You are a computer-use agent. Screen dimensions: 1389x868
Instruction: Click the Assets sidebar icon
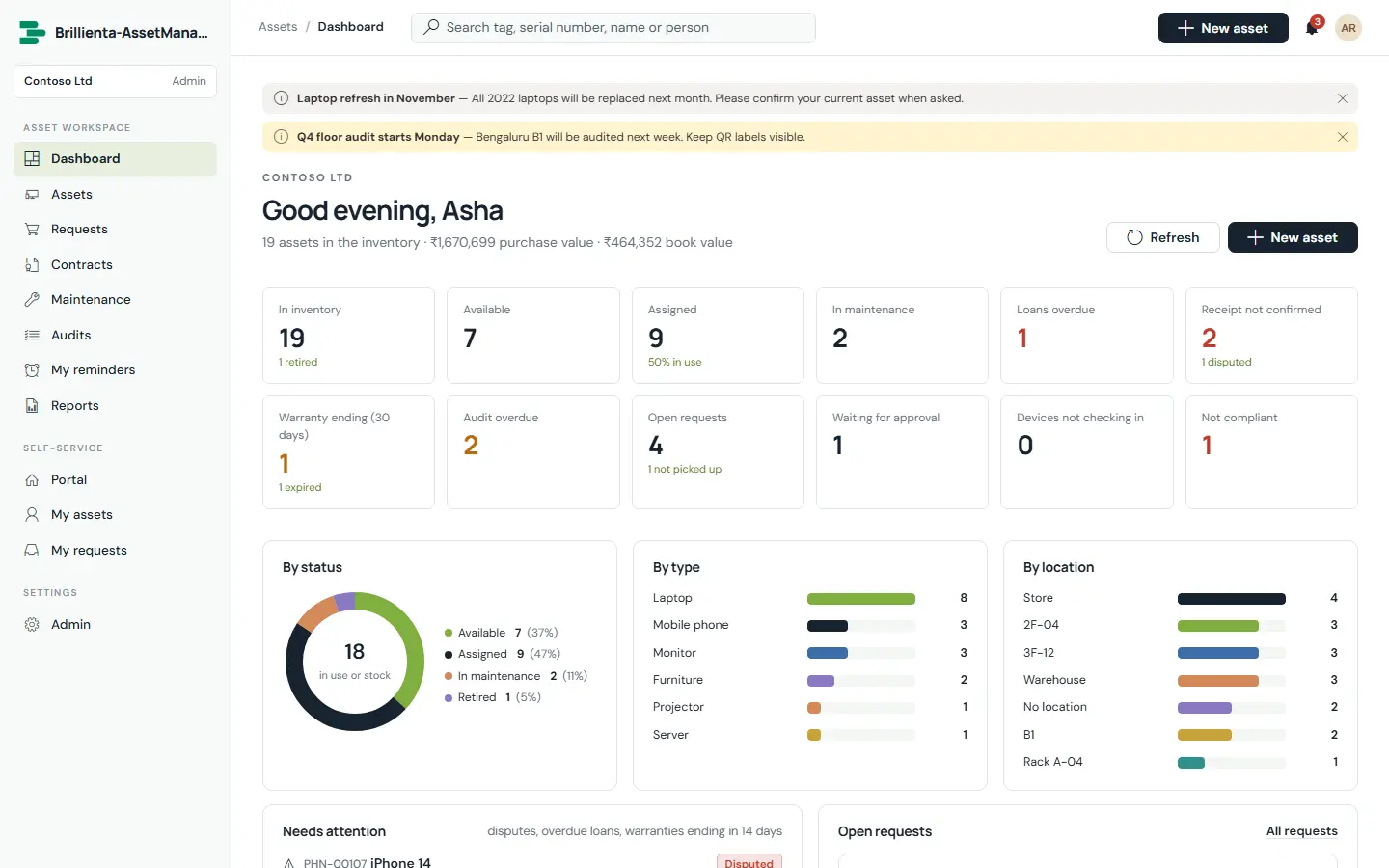pyautogui.click(x=32, y=195)
